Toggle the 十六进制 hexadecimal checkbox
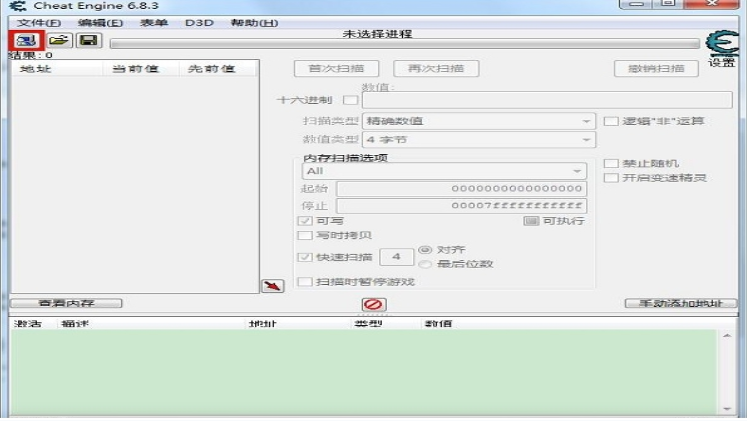The height and width of the screenshot is (421, 747). point(351,100)
